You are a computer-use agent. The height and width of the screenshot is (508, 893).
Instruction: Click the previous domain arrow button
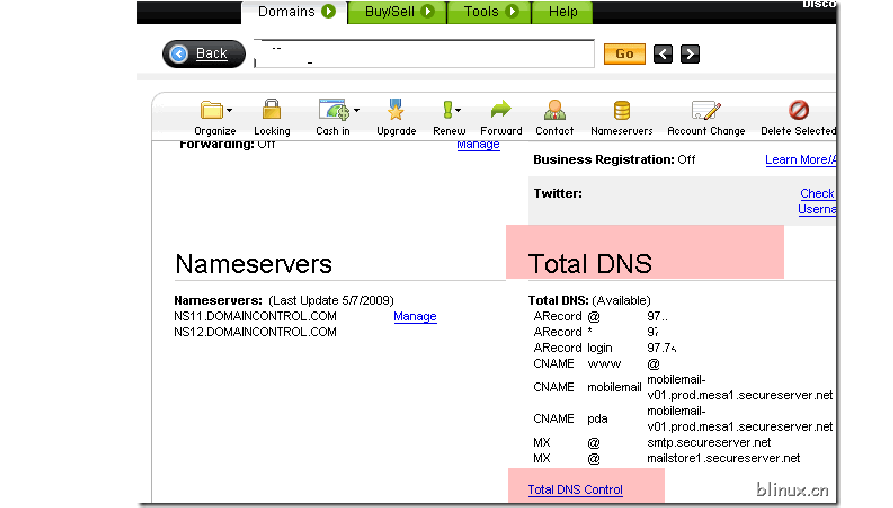(x=664, y=54)
